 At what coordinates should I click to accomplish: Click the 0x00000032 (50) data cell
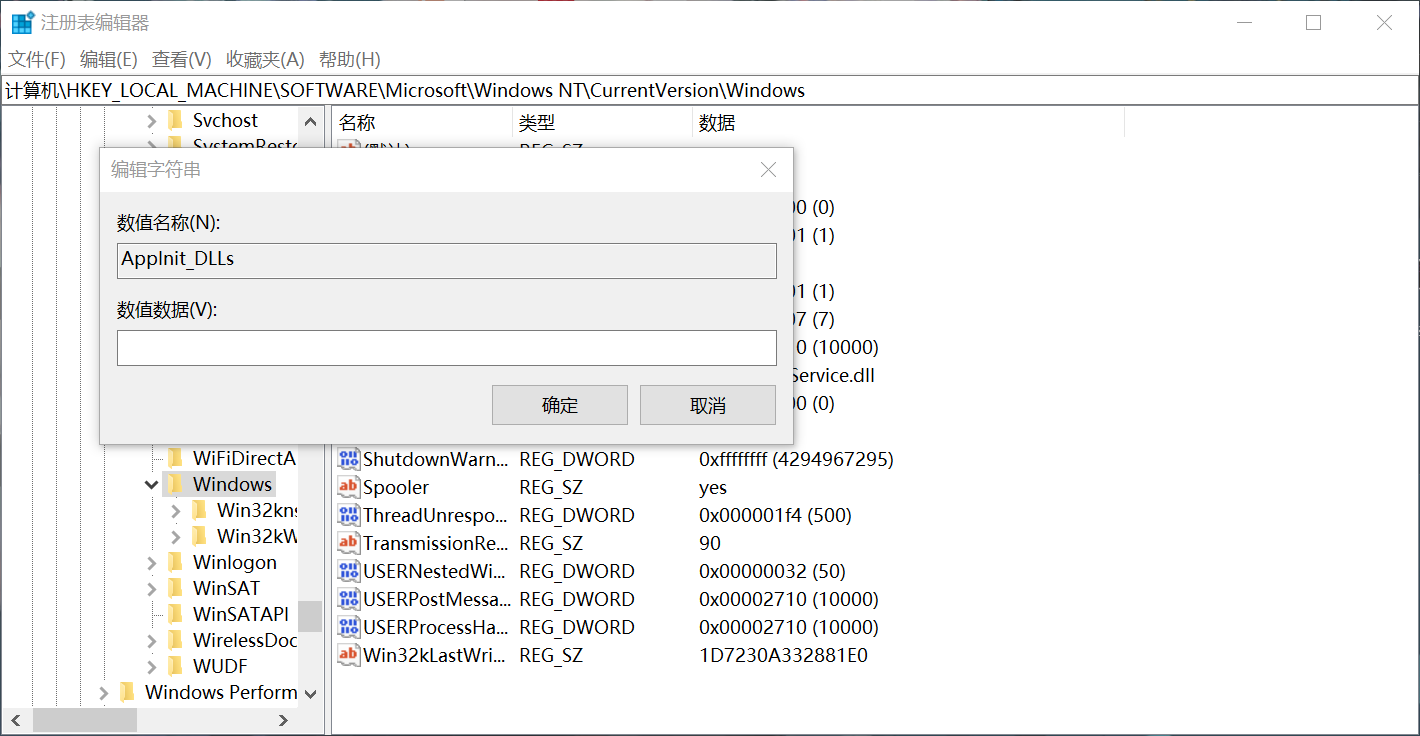(x=772, y=571)
